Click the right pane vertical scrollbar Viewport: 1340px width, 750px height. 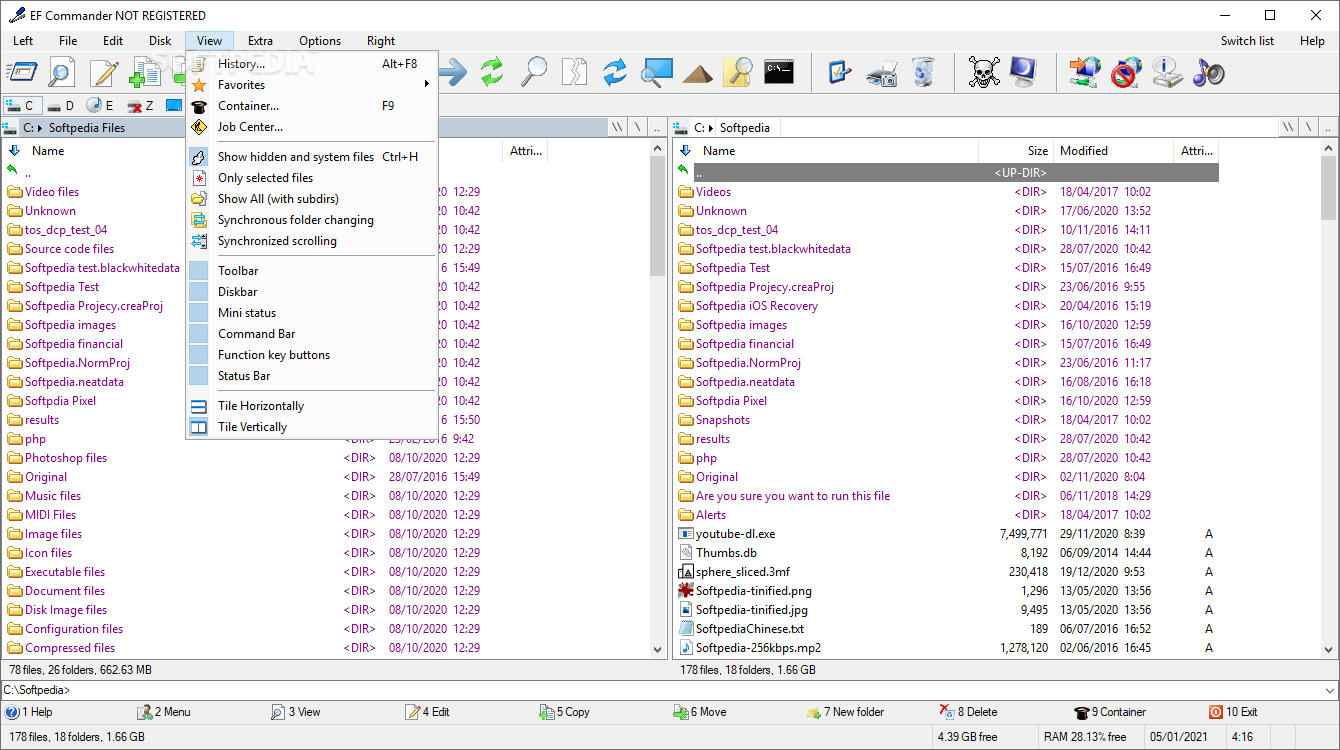1328,399
